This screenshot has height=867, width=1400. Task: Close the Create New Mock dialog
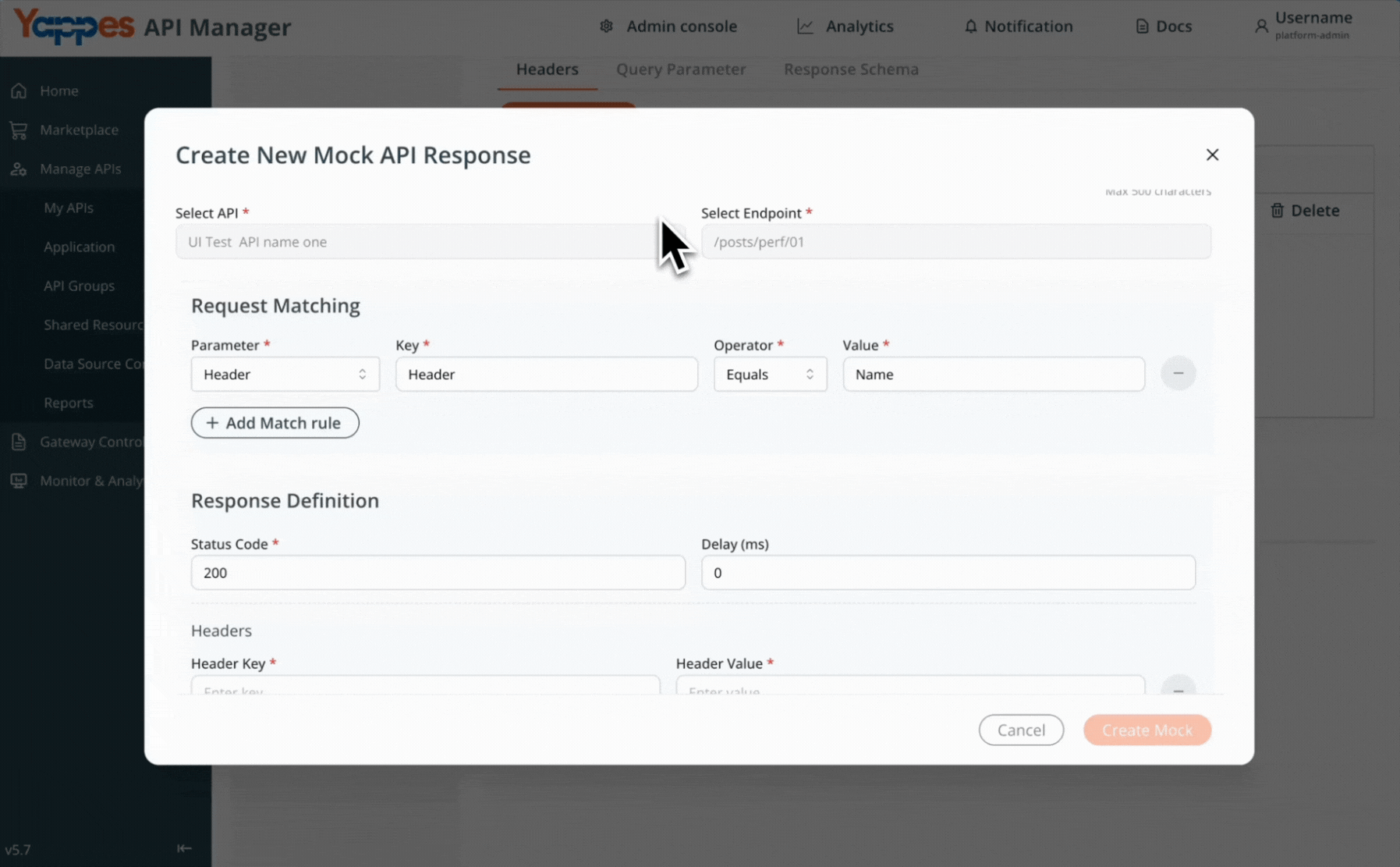(1212, 155)
